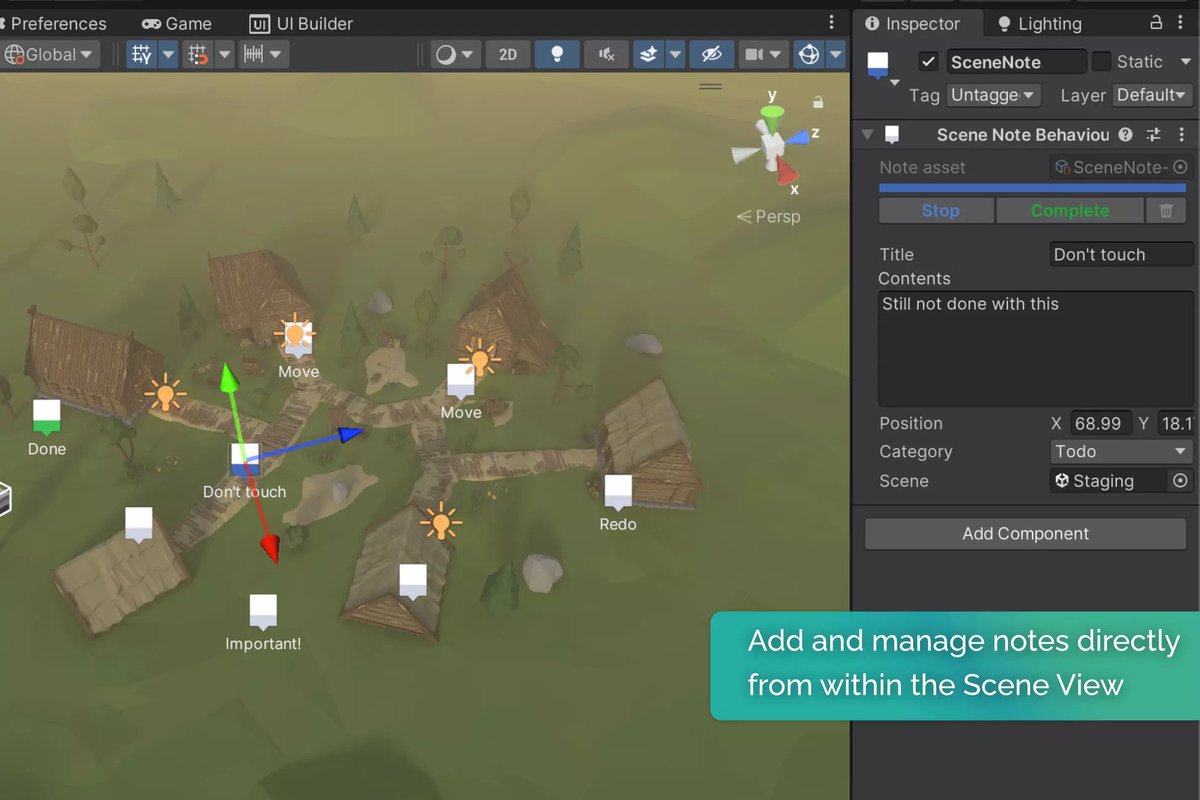Image resolution: width=1200 pixels, height=800 pixels.
Task: Open the Tag dropdown
Action: tap(994, 95)
